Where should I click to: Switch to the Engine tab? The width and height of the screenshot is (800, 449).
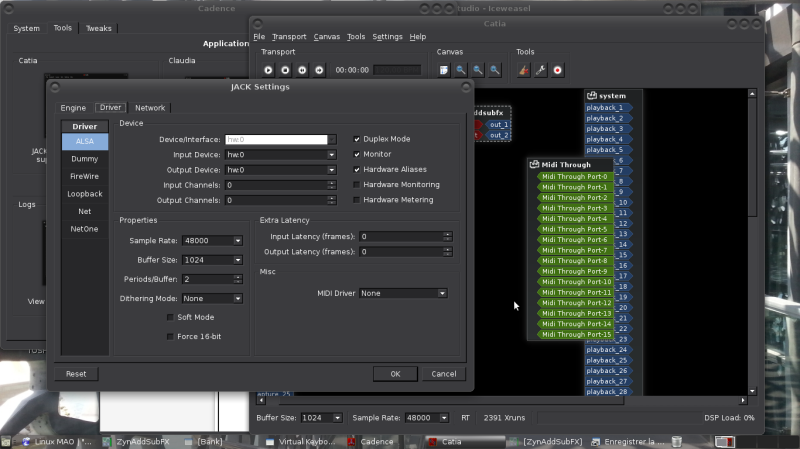pyautogui.click(x=73, y=107)
